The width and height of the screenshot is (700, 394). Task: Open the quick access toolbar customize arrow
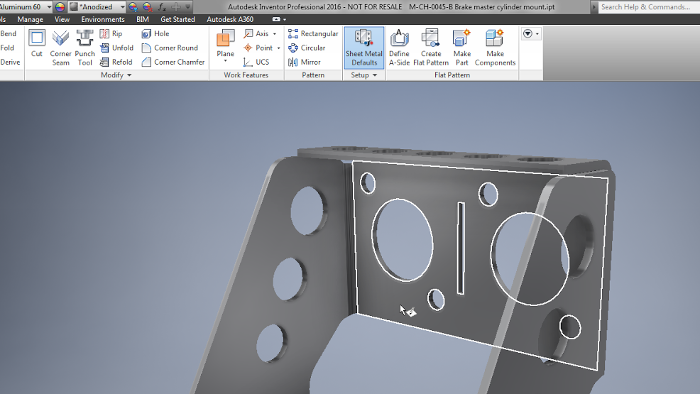coord(188,7)
